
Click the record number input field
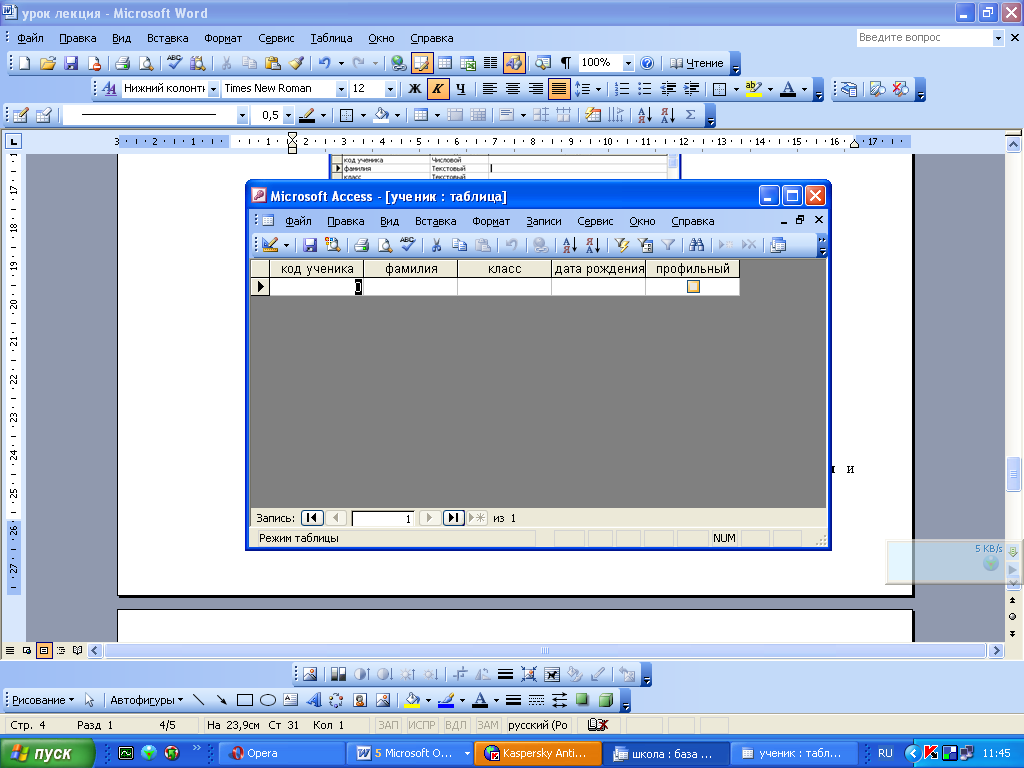coord(383,519)
